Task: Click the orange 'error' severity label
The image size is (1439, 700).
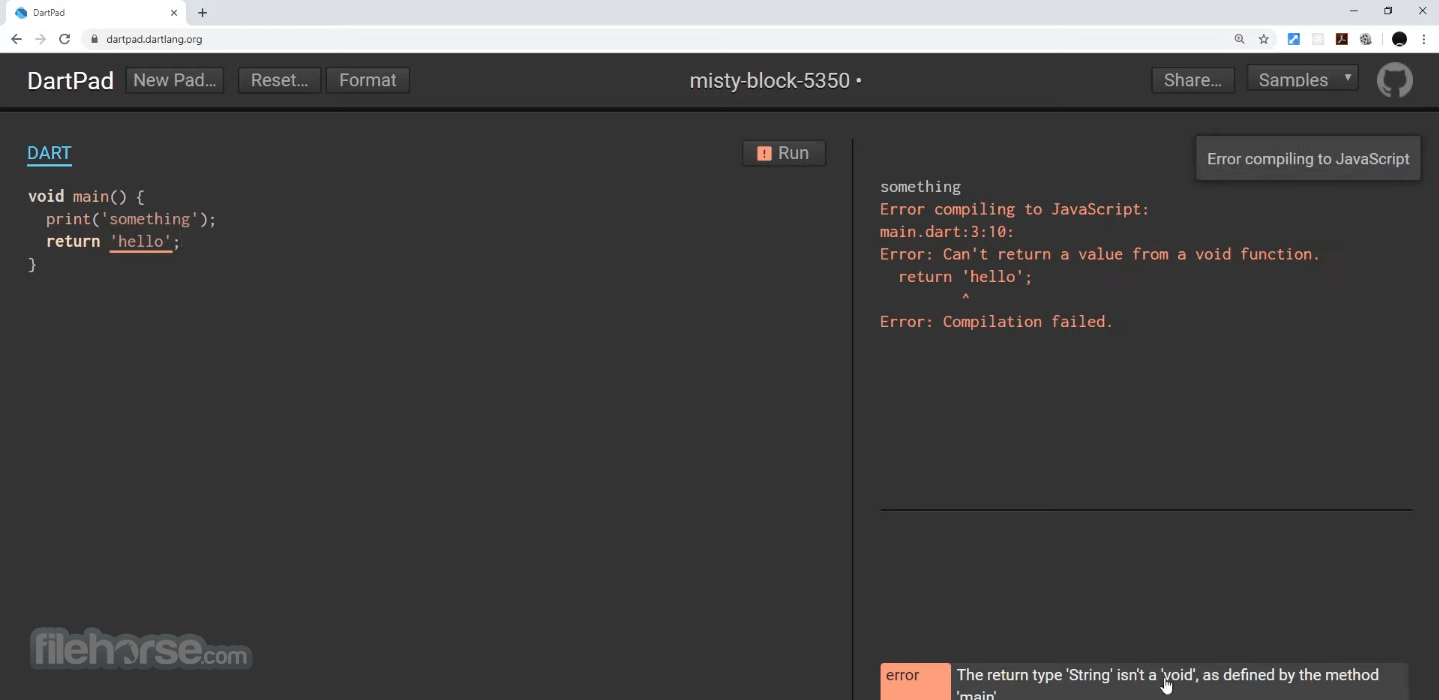Action: 915,681
